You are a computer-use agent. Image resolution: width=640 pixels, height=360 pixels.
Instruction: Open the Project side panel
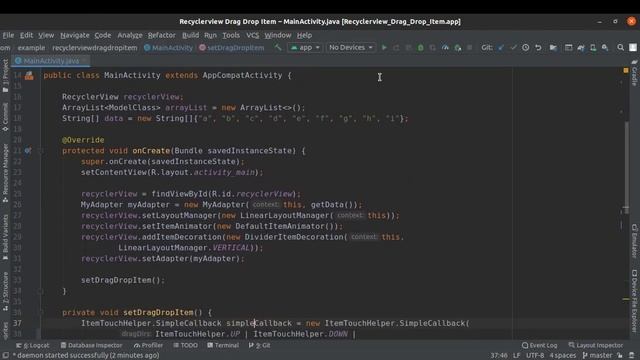click(5, 76)
